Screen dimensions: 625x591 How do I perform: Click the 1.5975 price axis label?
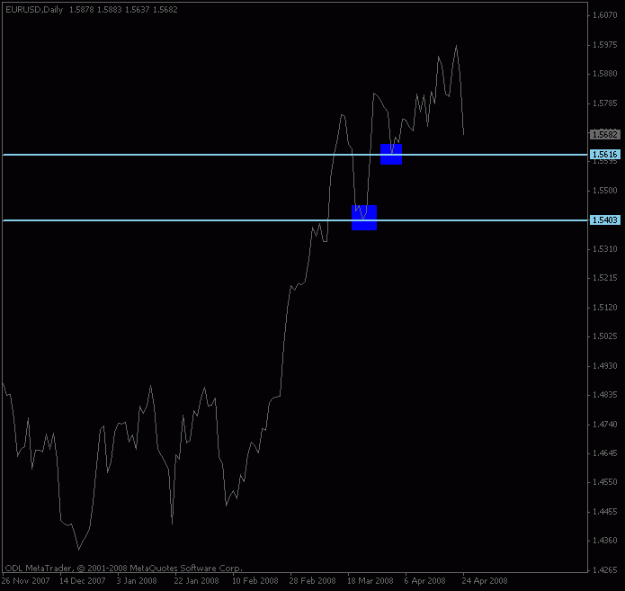pos(605,45)
